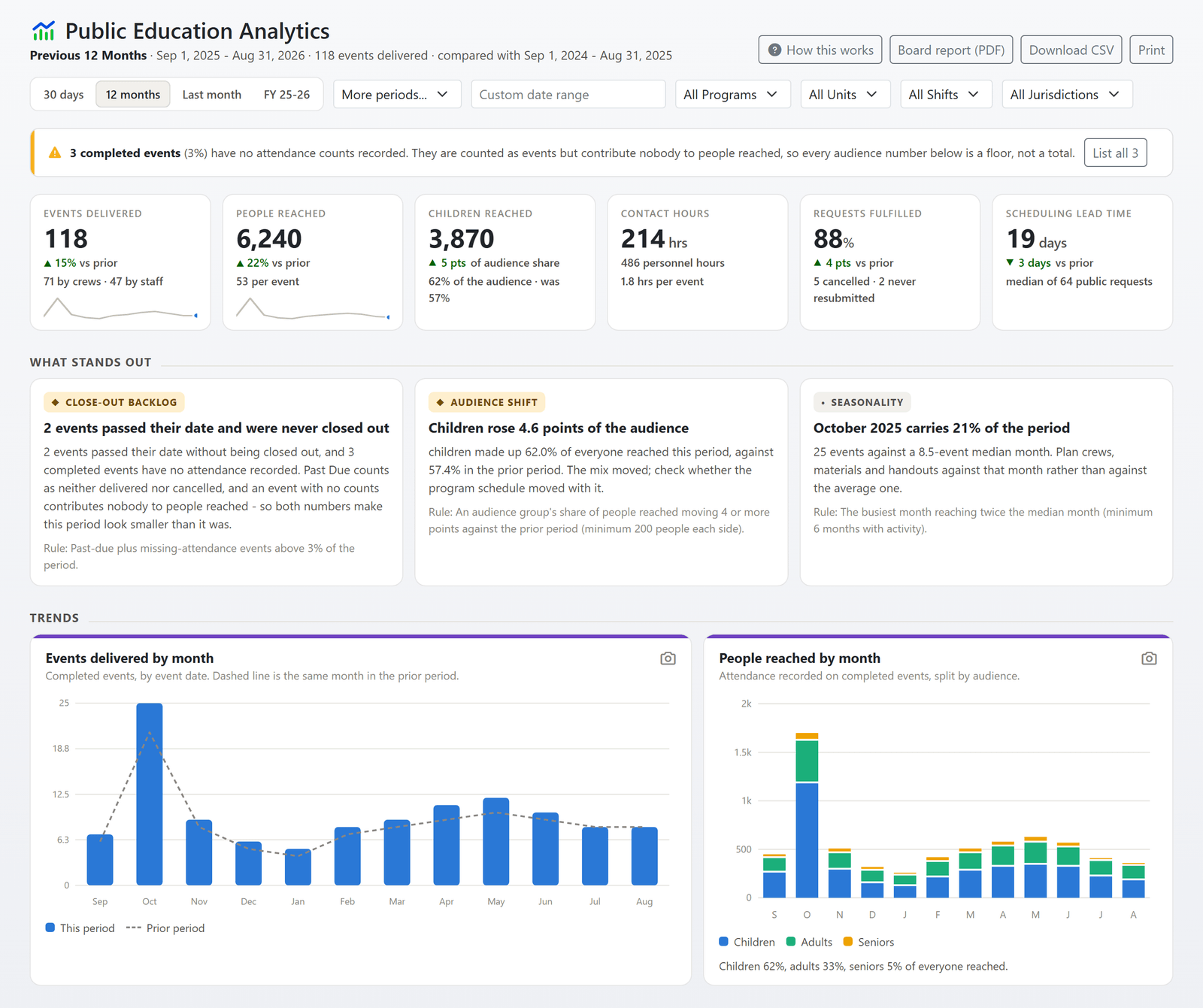Click 'People reached by month' chart title
Screen dimensions: 1203x1008
[799, 658]
